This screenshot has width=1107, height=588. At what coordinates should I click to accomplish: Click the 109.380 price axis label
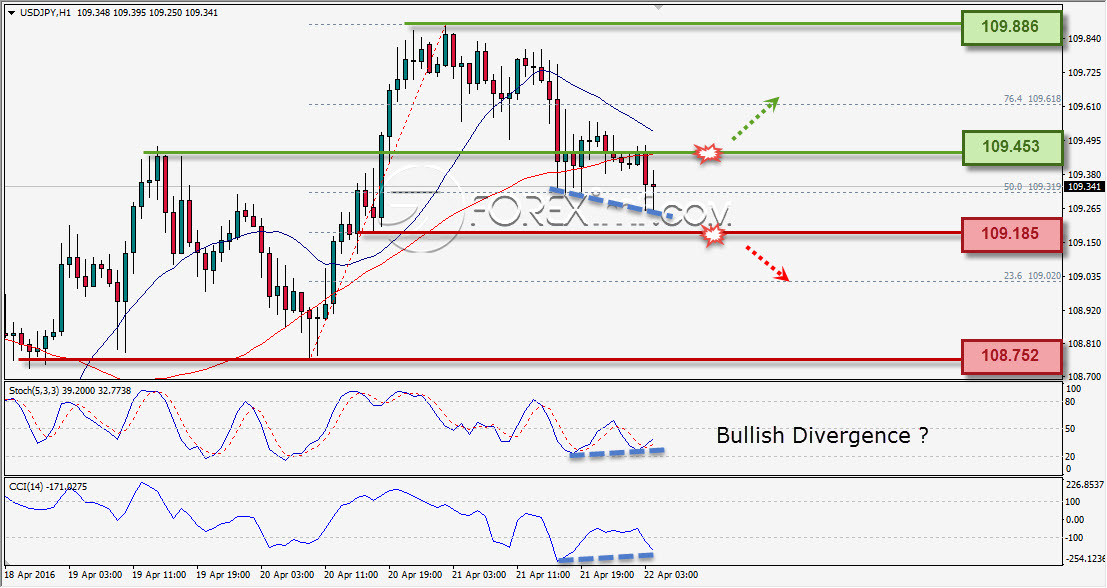point(1084,174)
